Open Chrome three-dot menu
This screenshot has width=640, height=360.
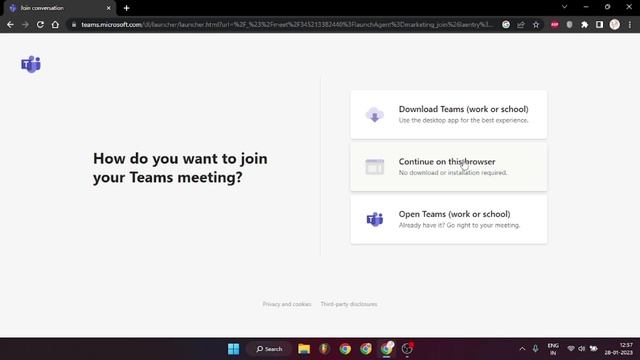pyautogui.click(x=630, y=24)
